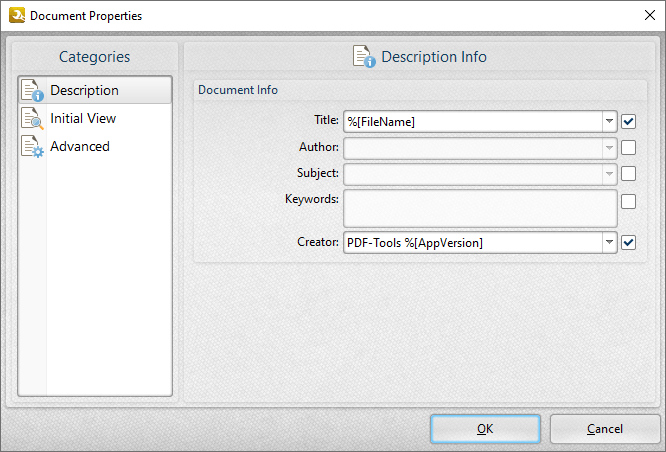
Task: Open the Subject dropdown arrow
Action: 609,174
